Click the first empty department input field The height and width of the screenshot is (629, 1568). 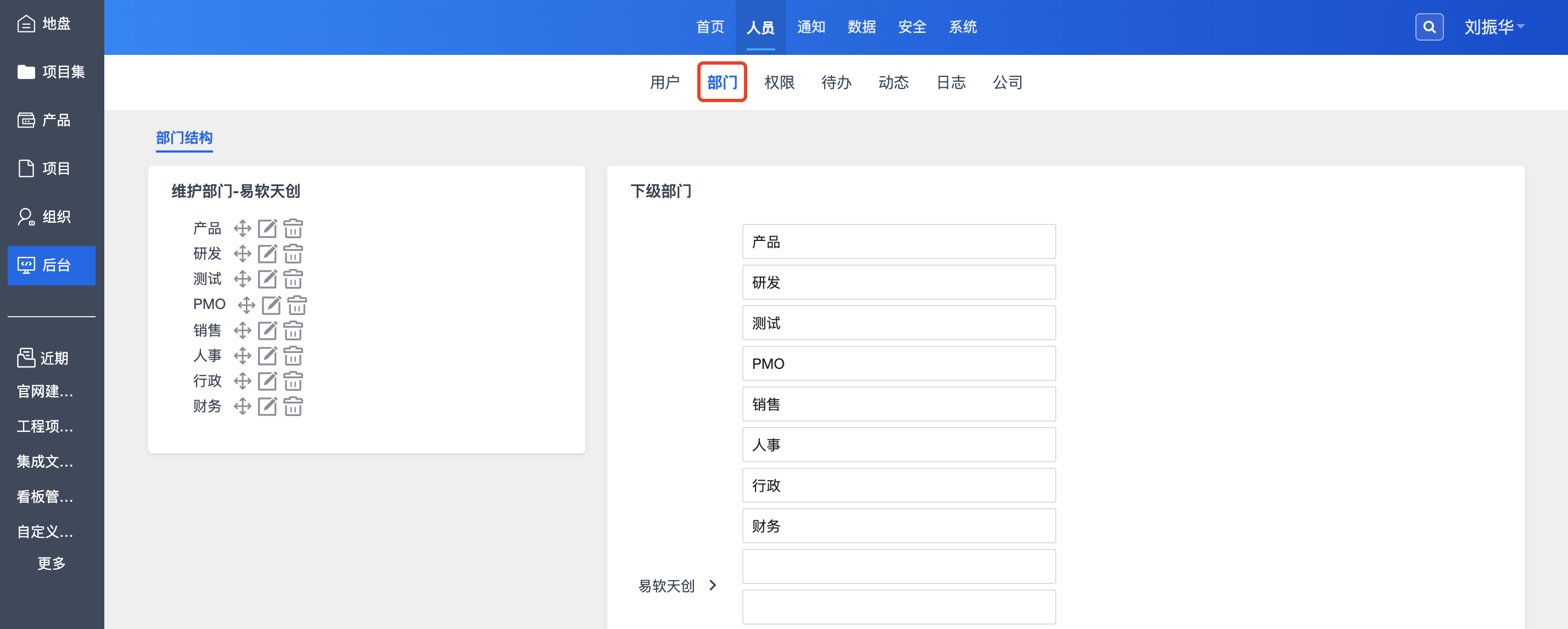click(x=898, y=566)
